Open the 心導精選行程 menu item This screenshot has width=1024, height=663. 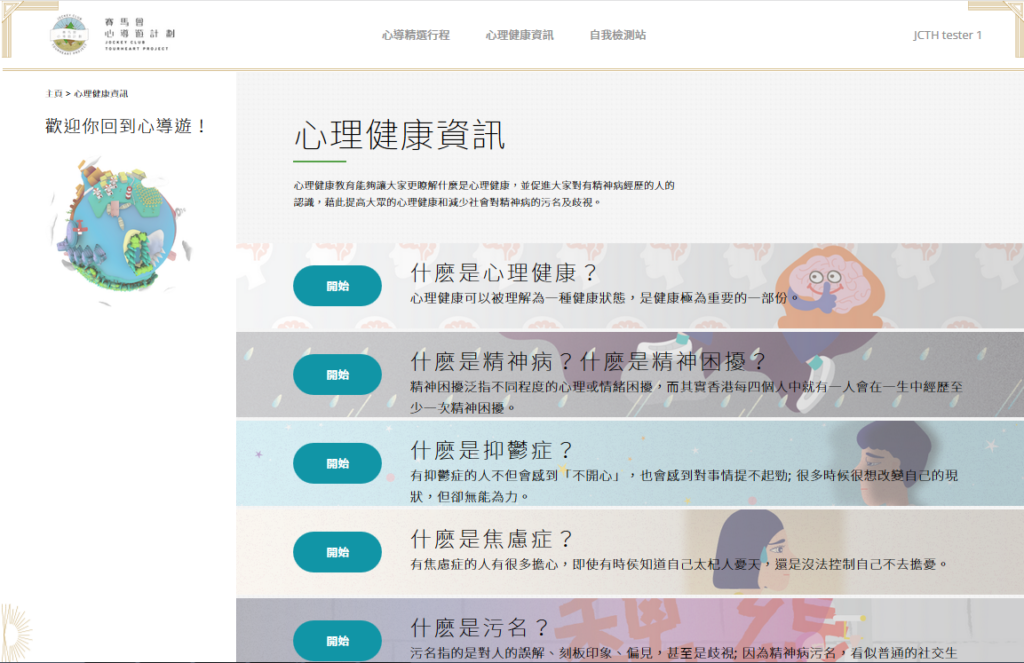[415, 35]
